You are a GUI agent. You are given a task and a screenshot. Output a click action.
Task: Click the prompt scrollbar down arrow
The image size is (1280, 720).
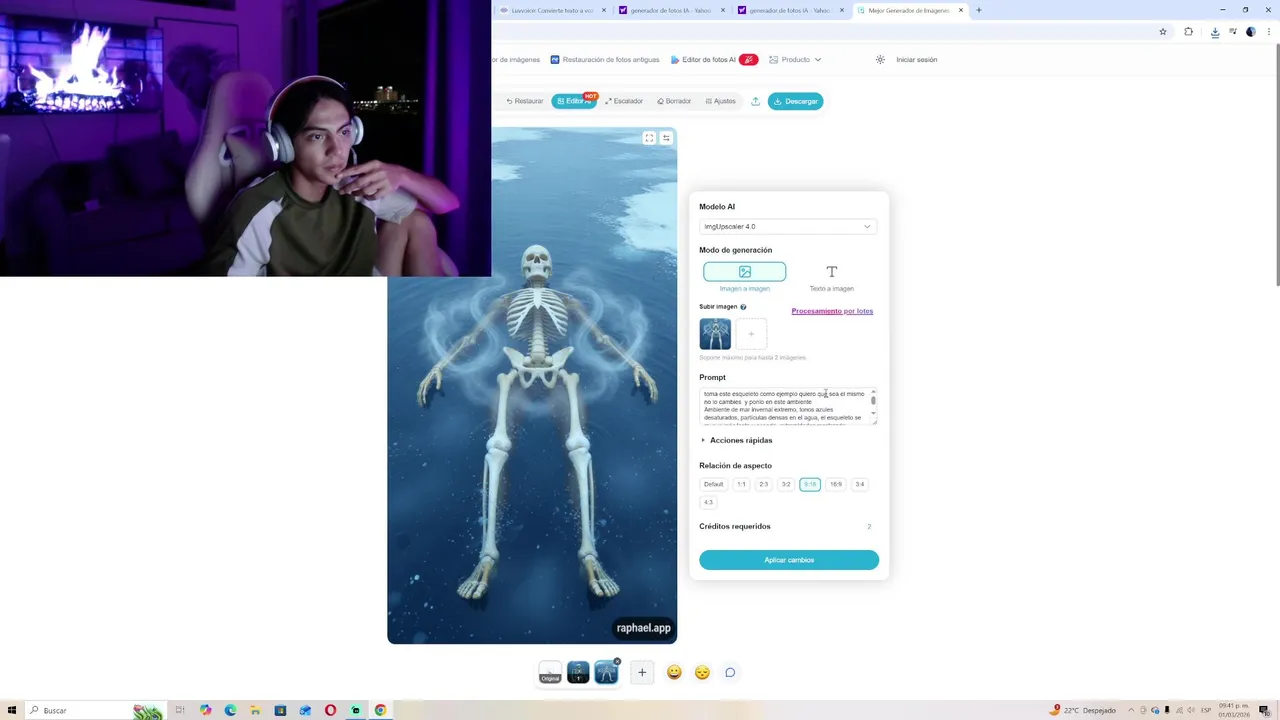[x=873, y=413]
